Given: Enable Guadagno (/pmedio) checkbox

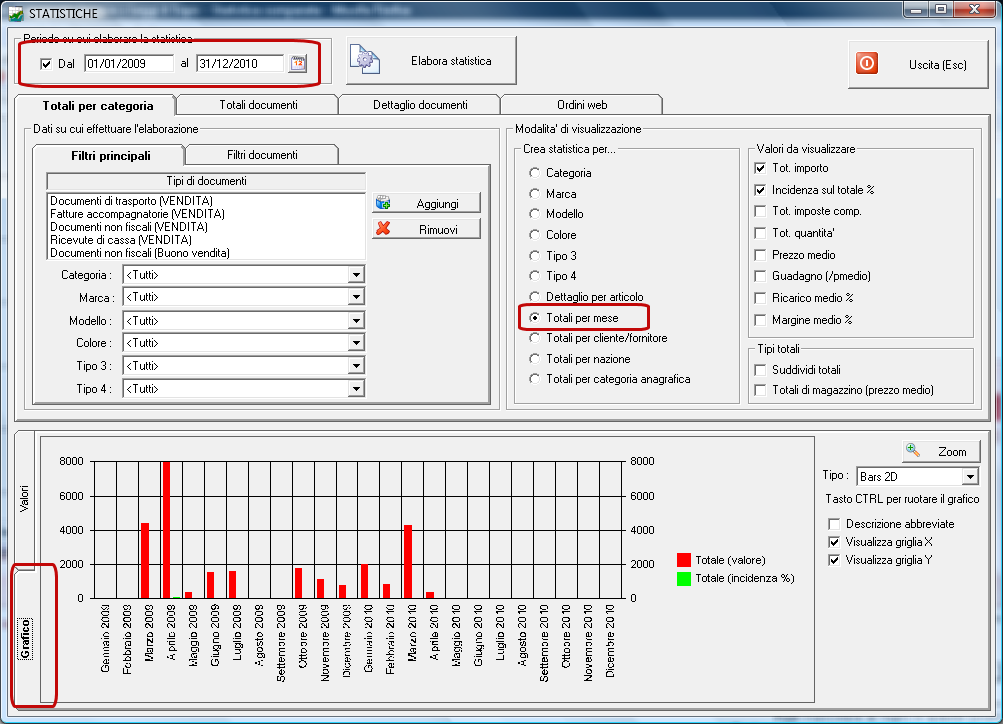Looking at the screenshot, I should [x=760, y=276].
